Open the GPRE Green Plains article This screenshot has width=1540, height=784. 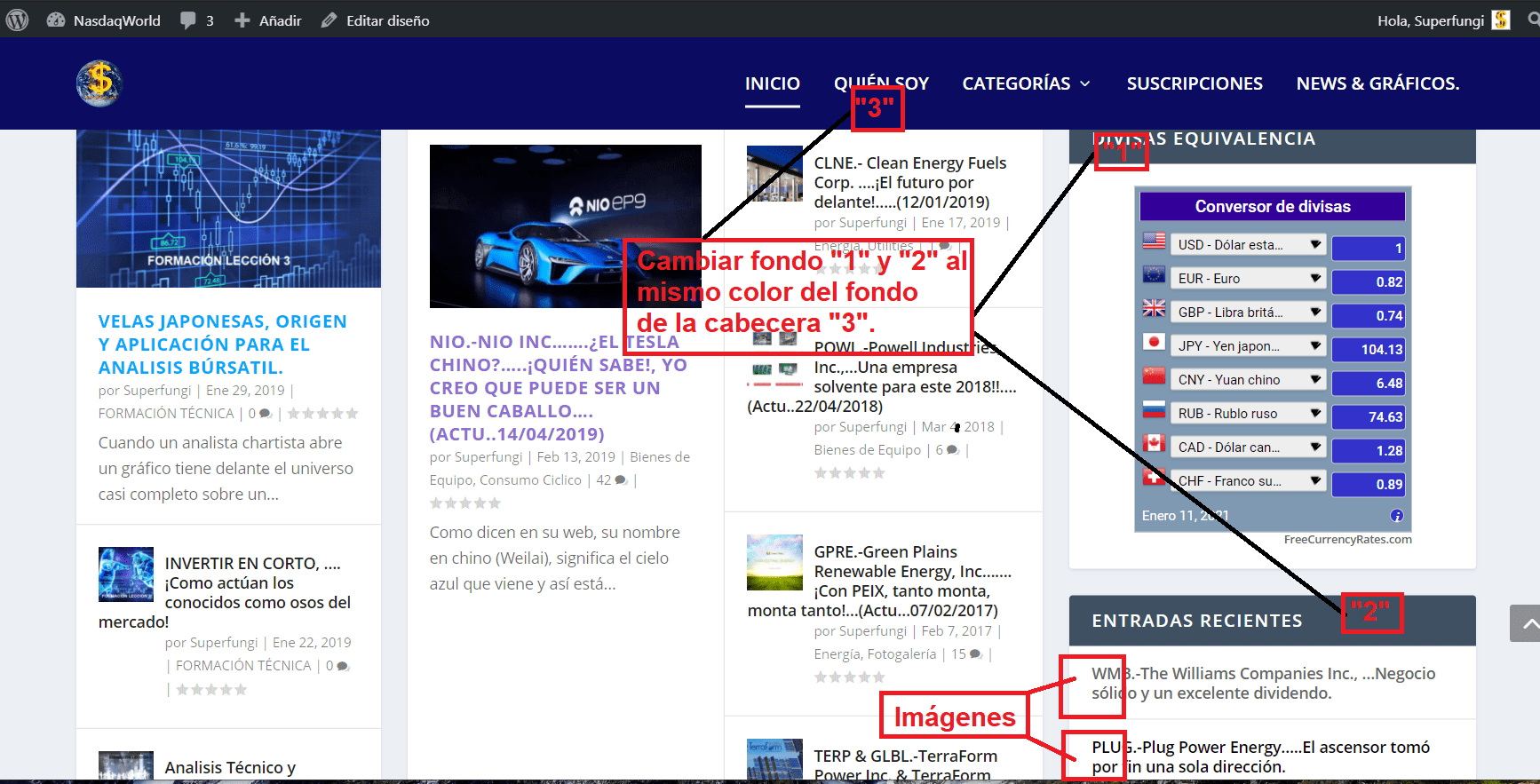pos(879,581)
